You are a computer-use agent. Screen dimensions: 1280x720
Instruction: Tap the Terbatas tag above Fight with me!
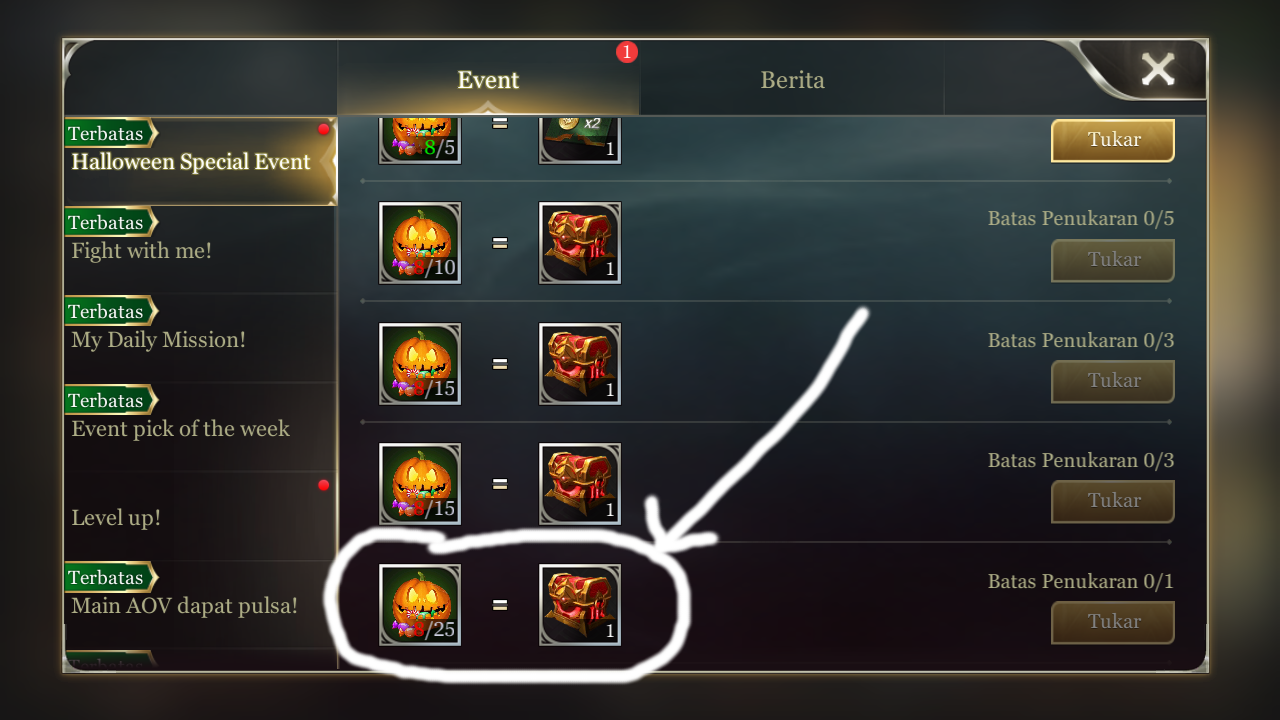110,222
